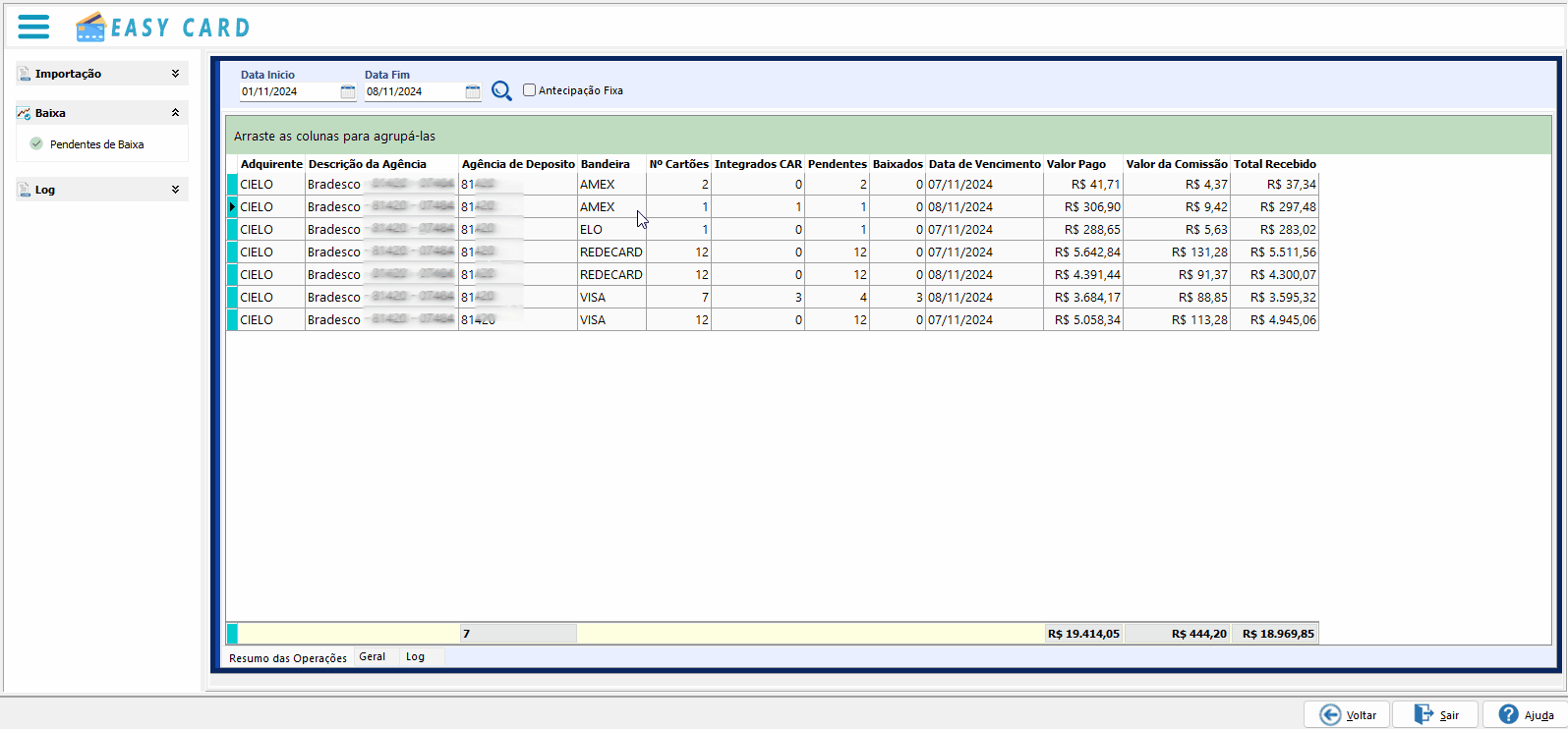Click the Pendentes de Baixa check icon

tap(36, 143)
